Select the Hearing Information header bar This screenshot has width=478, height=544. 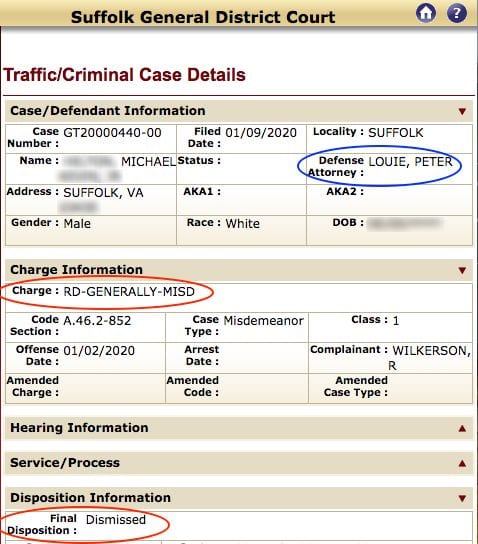239,428
